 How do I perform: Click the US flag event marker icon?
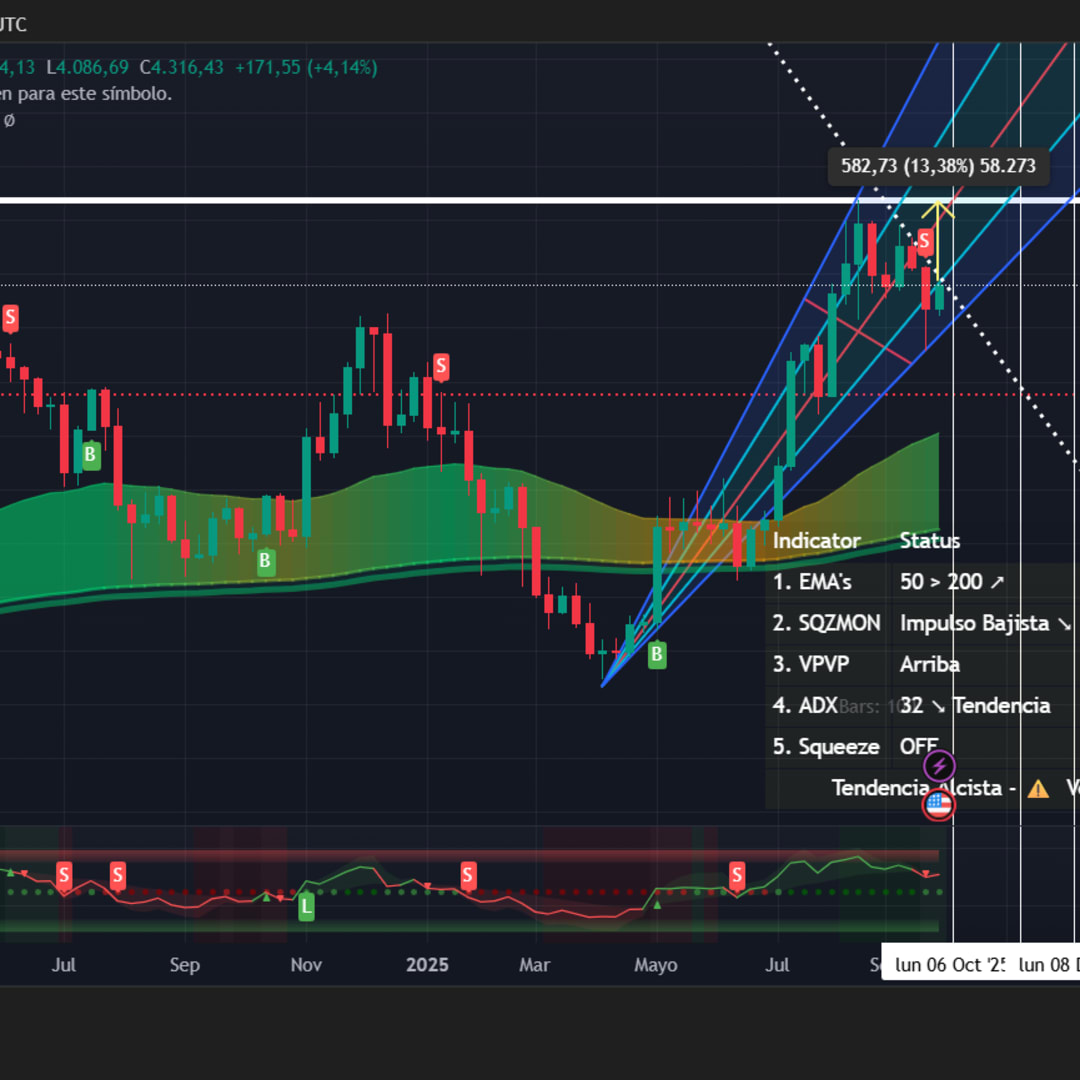point(938,803)
